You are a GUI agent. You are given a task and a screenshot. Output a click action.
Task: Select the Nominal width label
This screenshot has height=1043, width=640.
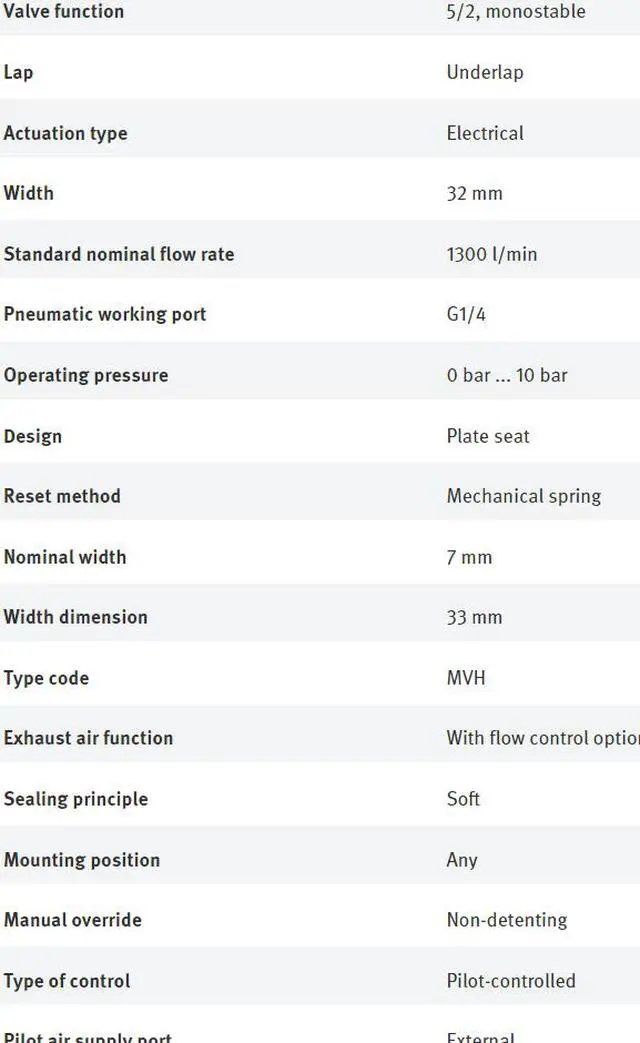click(x=65, y=557)
